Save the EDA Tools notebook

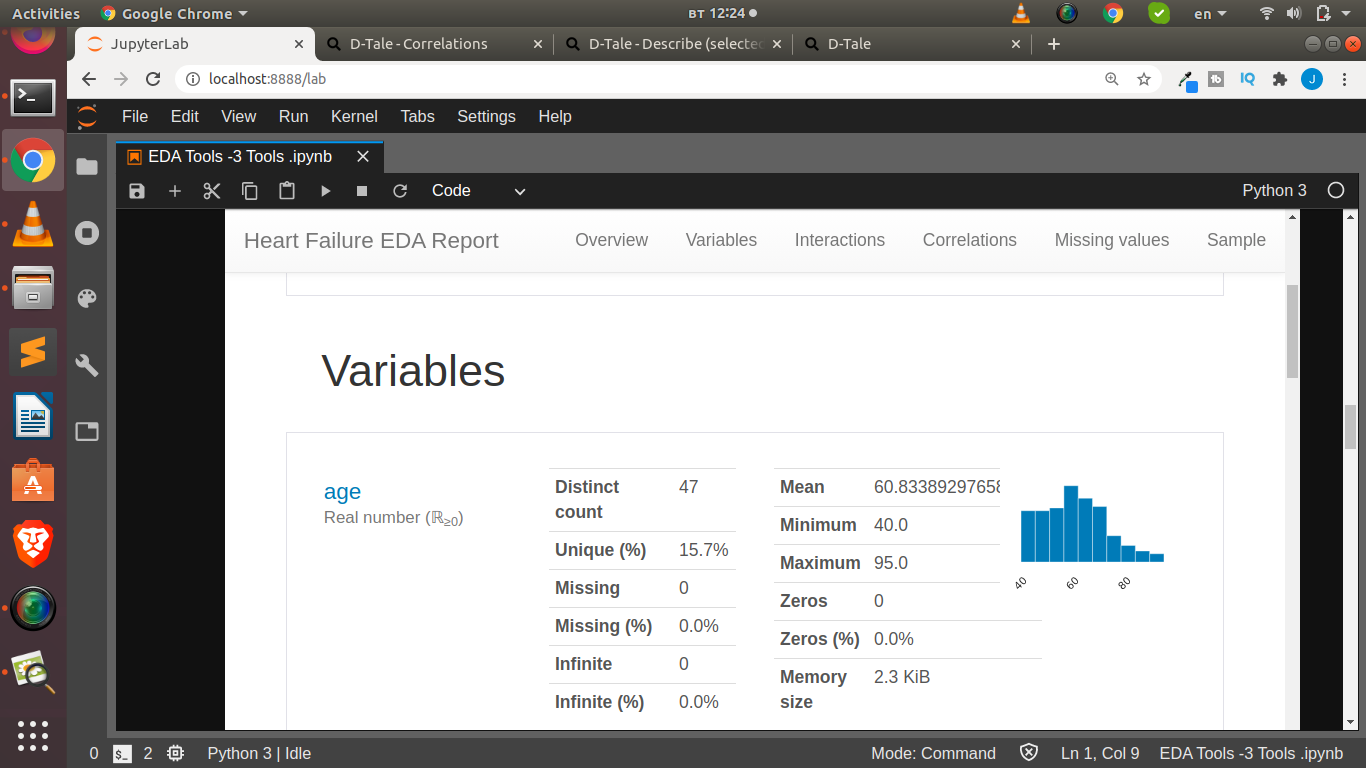tap(137, 190)
